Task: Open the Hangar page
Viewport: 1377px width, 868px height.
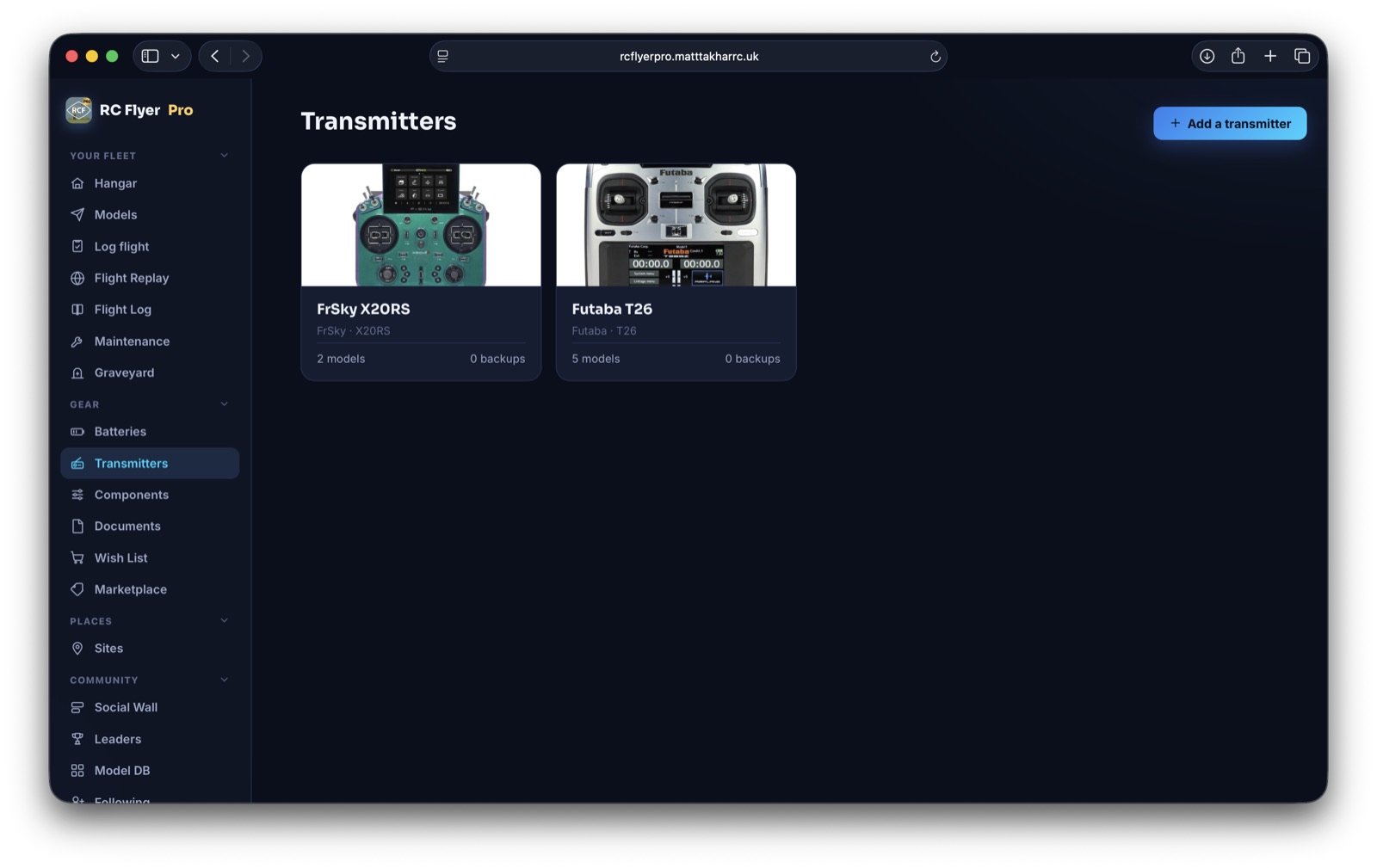Action: click(x=150, y=183)
